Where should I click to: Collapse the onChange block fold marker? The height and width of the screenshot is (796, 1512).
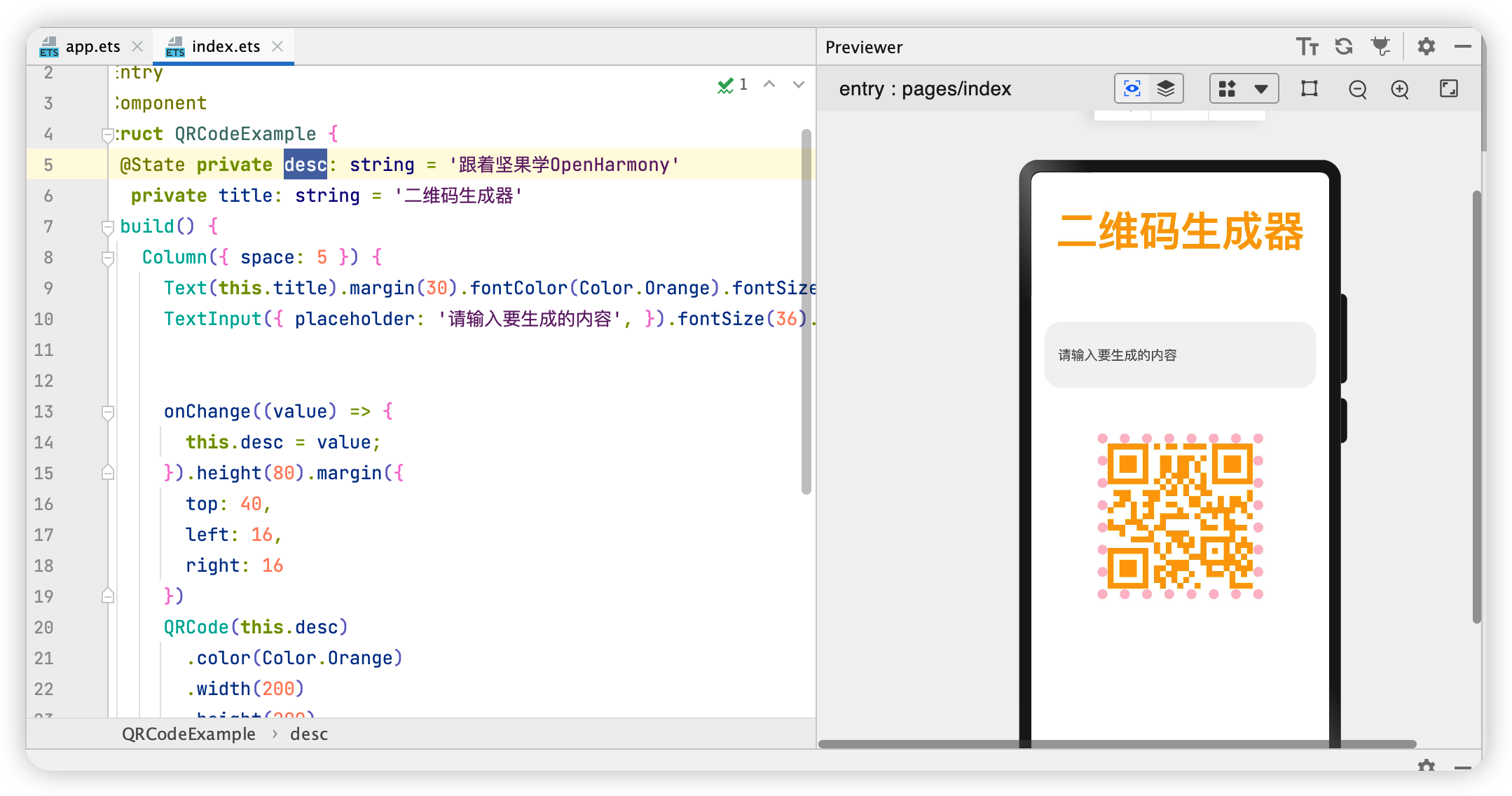click(108, 412)
